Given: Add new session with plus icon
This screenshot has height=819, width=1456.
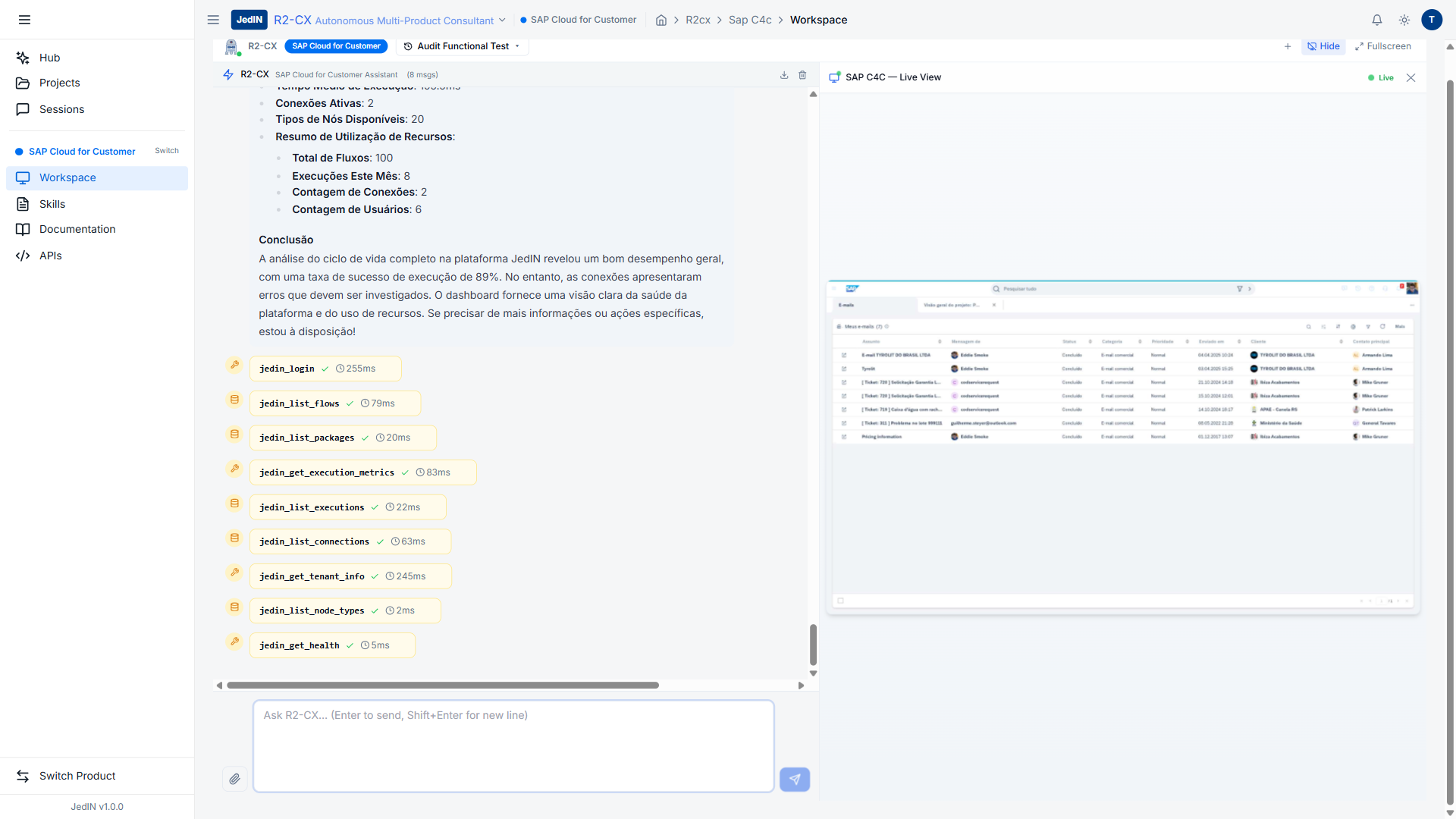Looking at the screenshot, I should (x=1288, y=46).
